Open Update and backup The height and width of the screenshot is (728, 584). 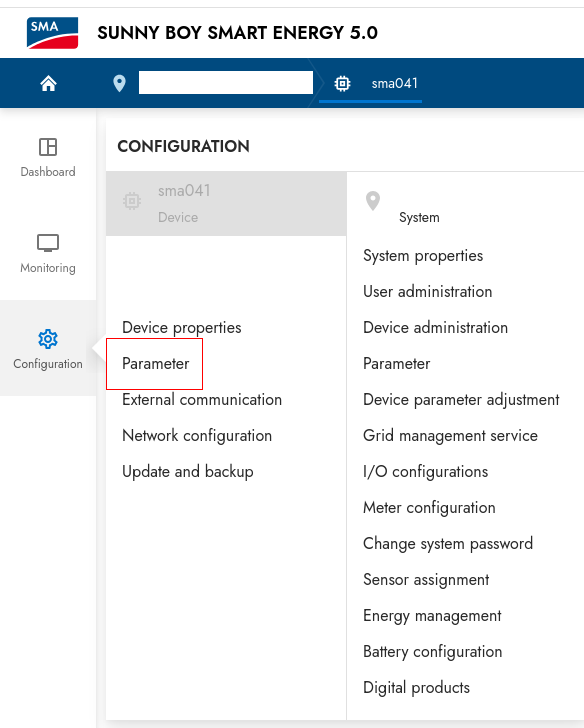188,472
